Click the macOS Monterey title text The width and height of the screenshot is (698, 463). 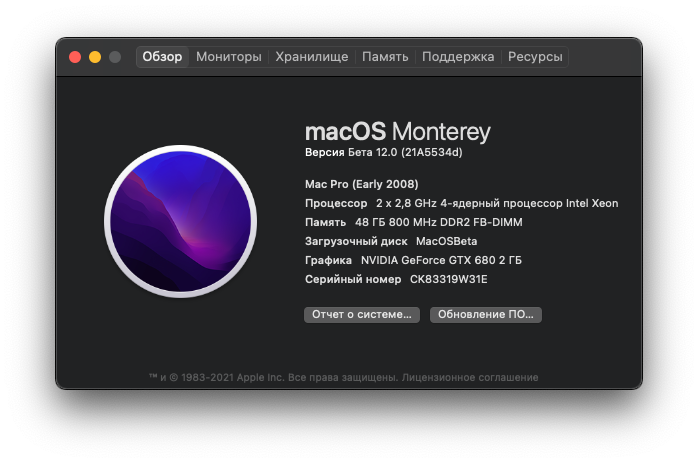[398, 132]
